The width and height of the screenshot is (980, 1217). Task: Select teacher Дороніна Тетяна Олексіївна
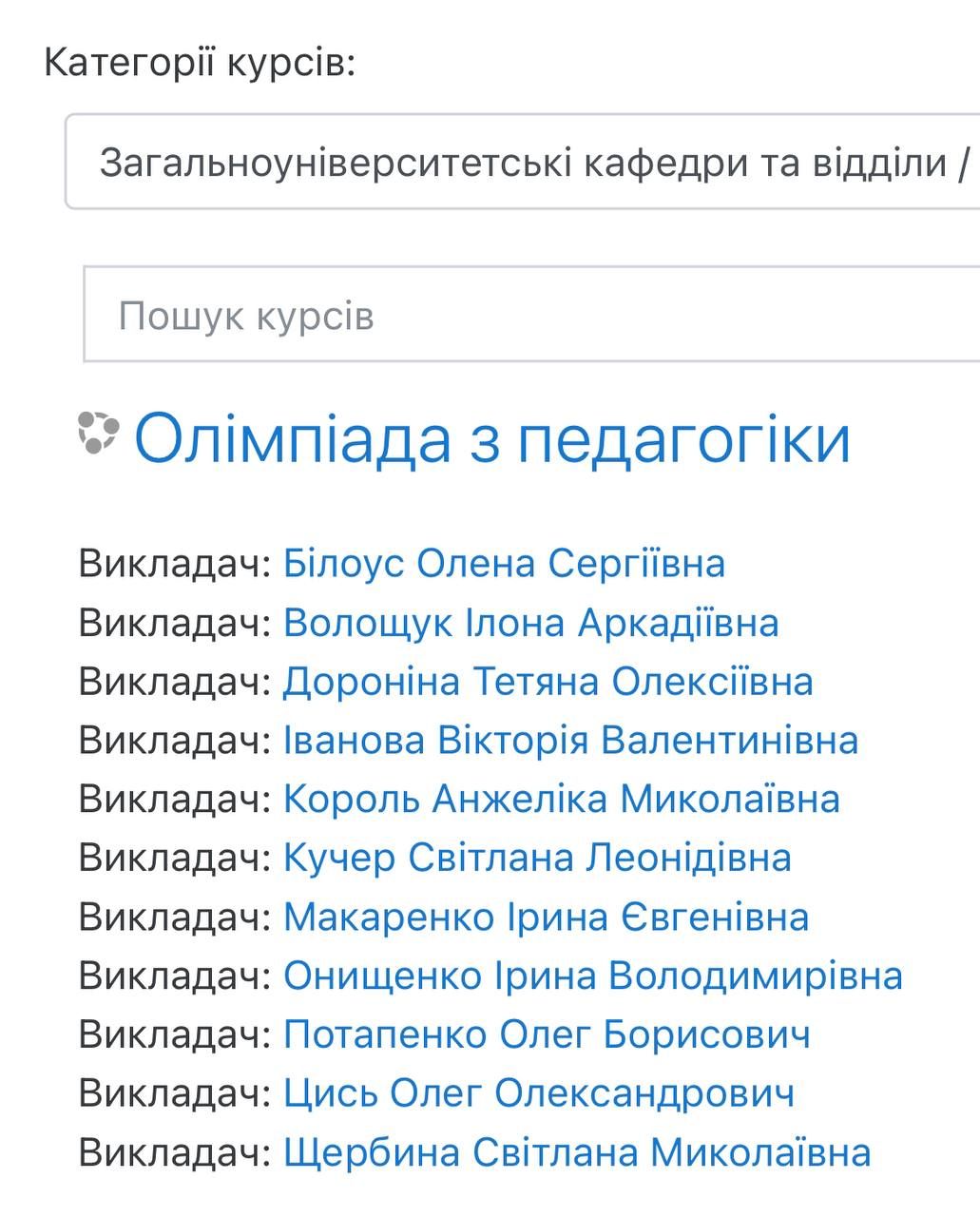[x=548, y=682]
